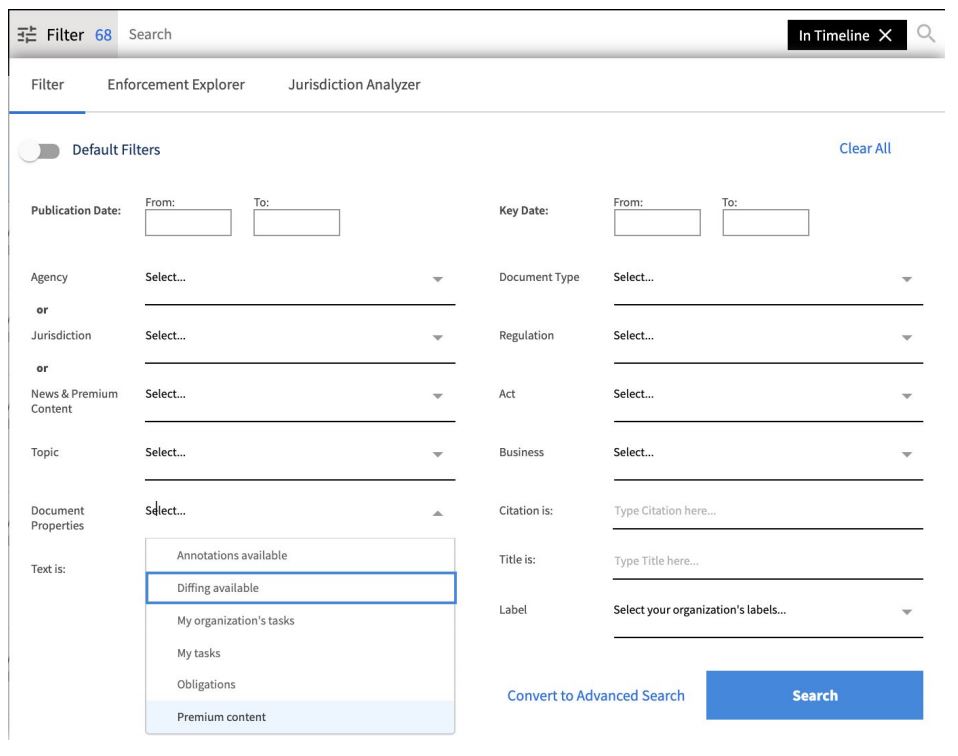Screen dimensions: 958x756
Task: Expand the Regulation dropdown arrow
Action: click(907, 337)
